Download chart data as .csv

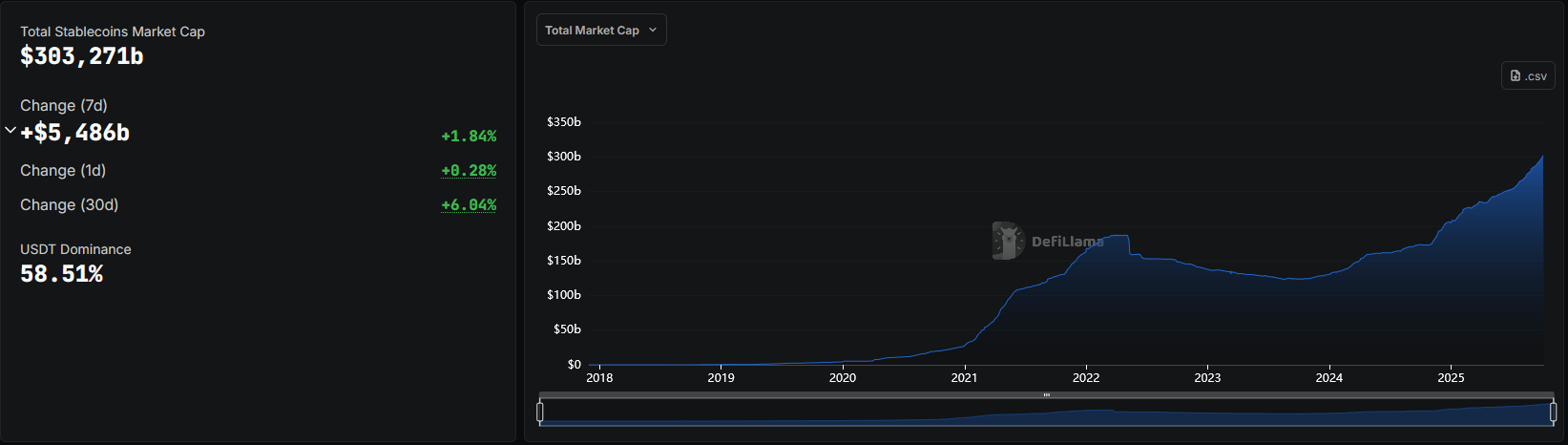(x=1528, y=76)
